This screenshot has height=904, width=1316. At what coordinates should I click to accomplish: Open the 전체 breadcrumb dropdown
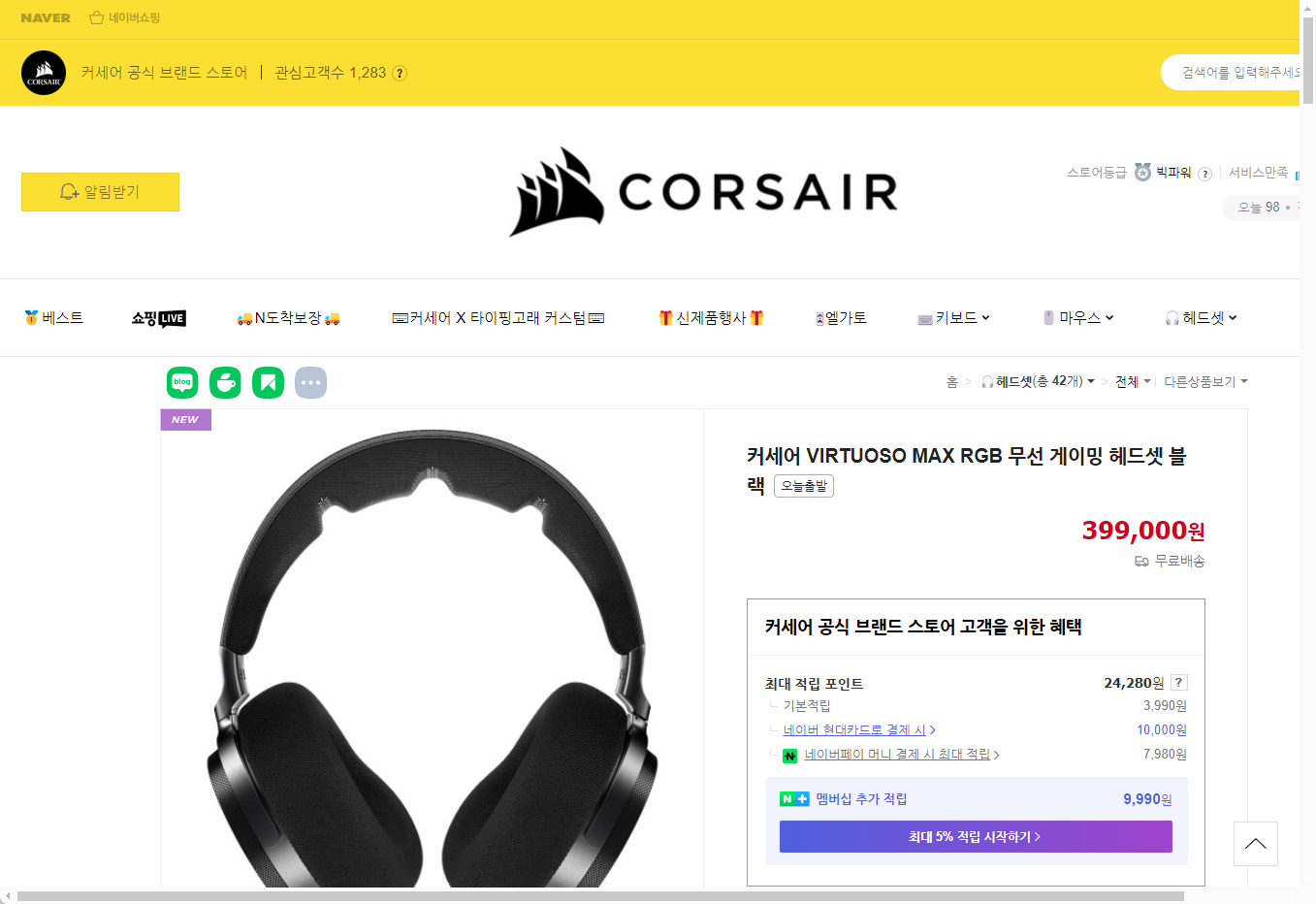pos(1133,381)
